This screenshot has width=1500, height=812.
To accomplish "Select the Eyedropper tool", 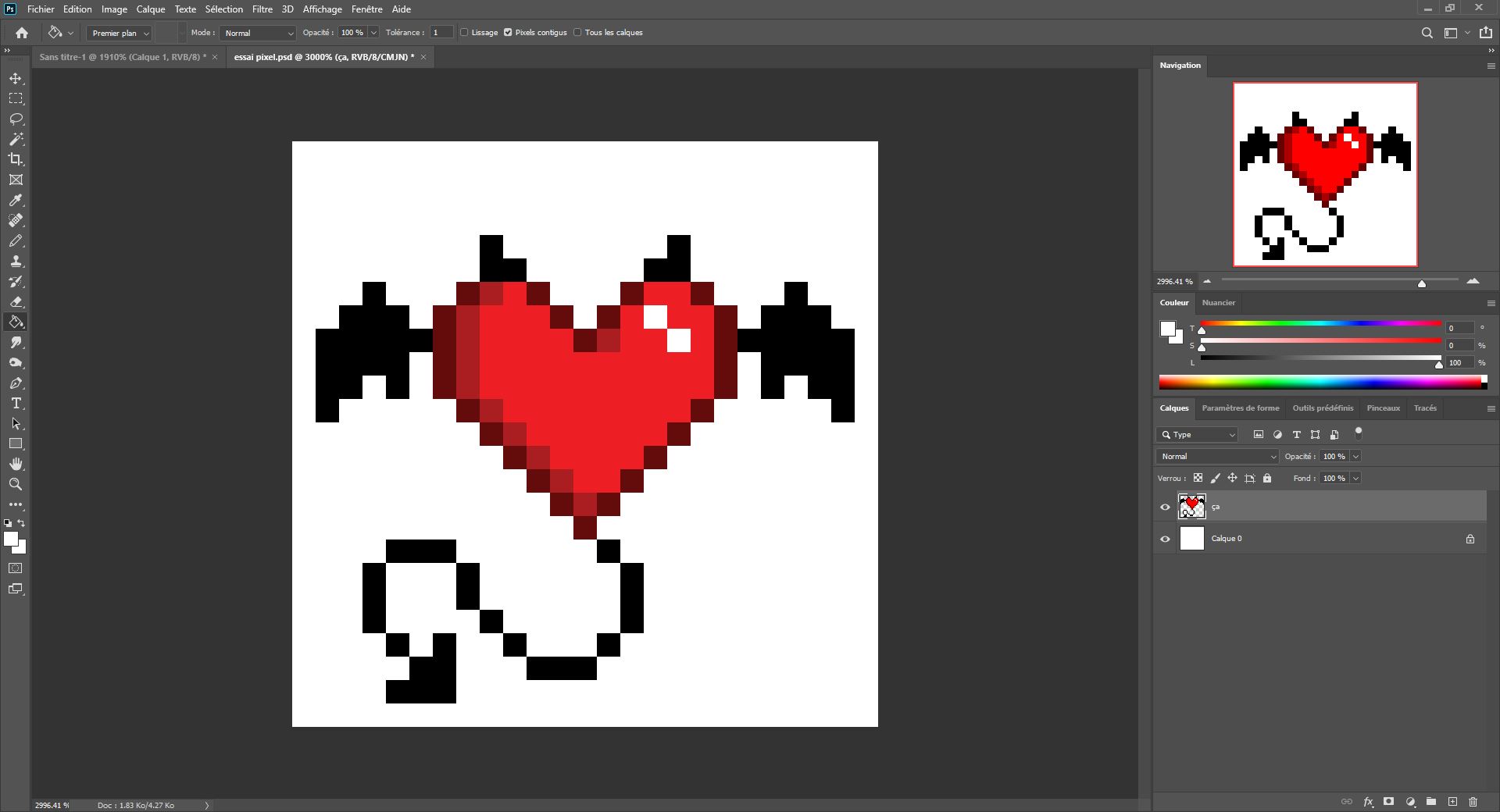I will (x=16, y=201).
